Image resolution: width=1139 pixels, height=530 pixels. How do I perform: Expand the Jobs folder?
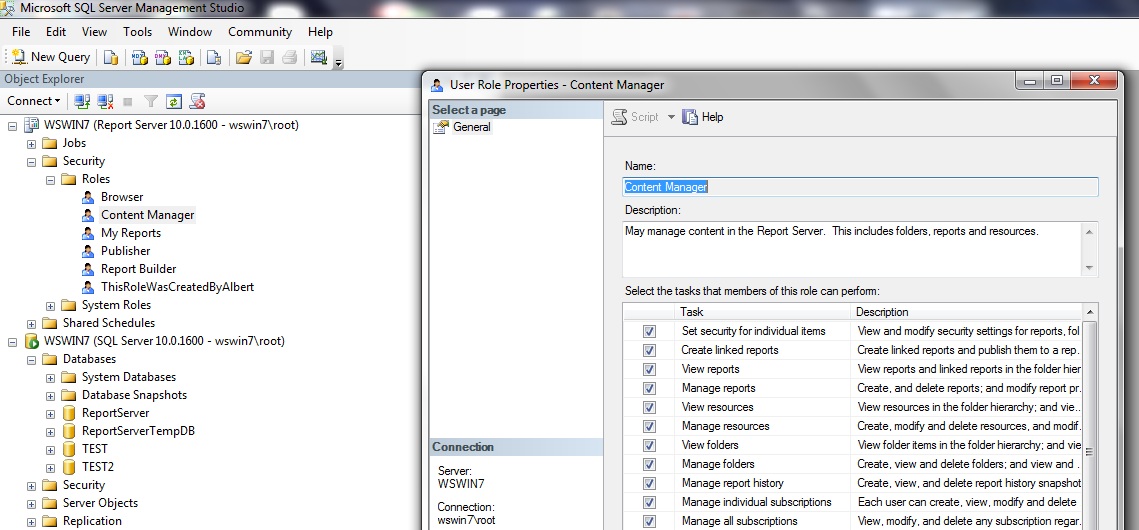coord(31,144)
